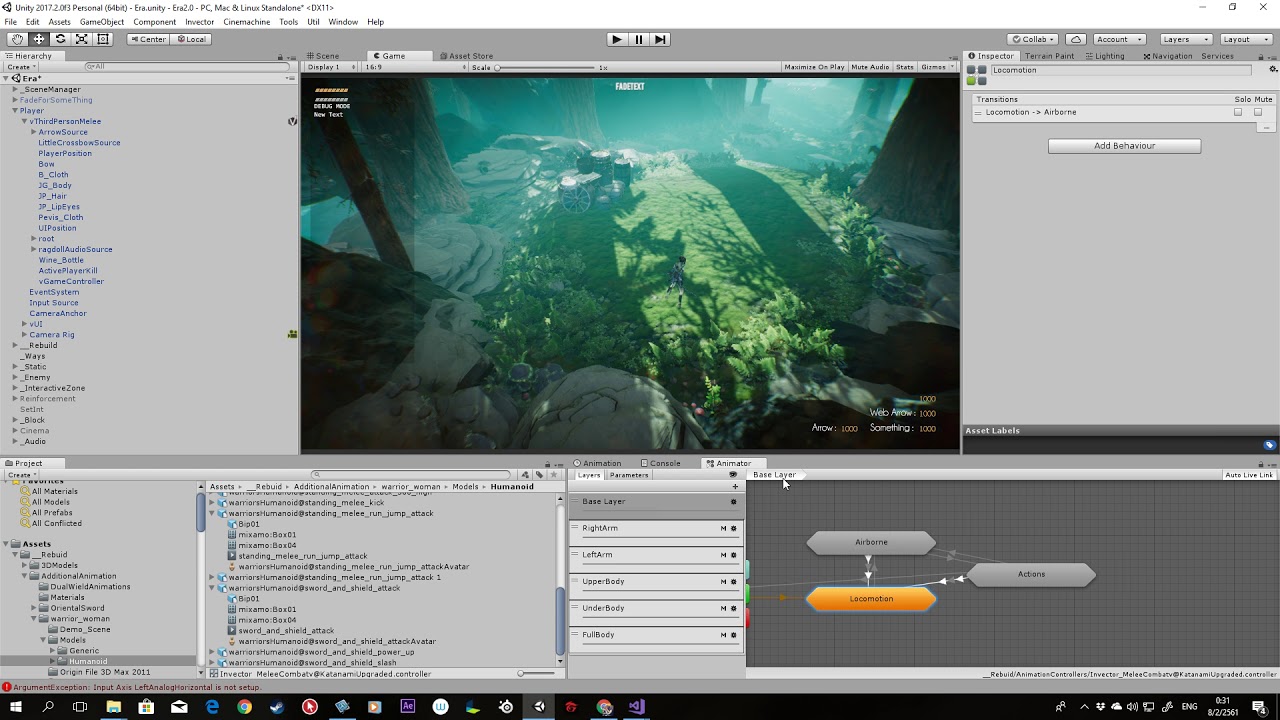The image size is (1280, 720).
Task: Toggle pivot mode Center button
Action: coord(148,39)
